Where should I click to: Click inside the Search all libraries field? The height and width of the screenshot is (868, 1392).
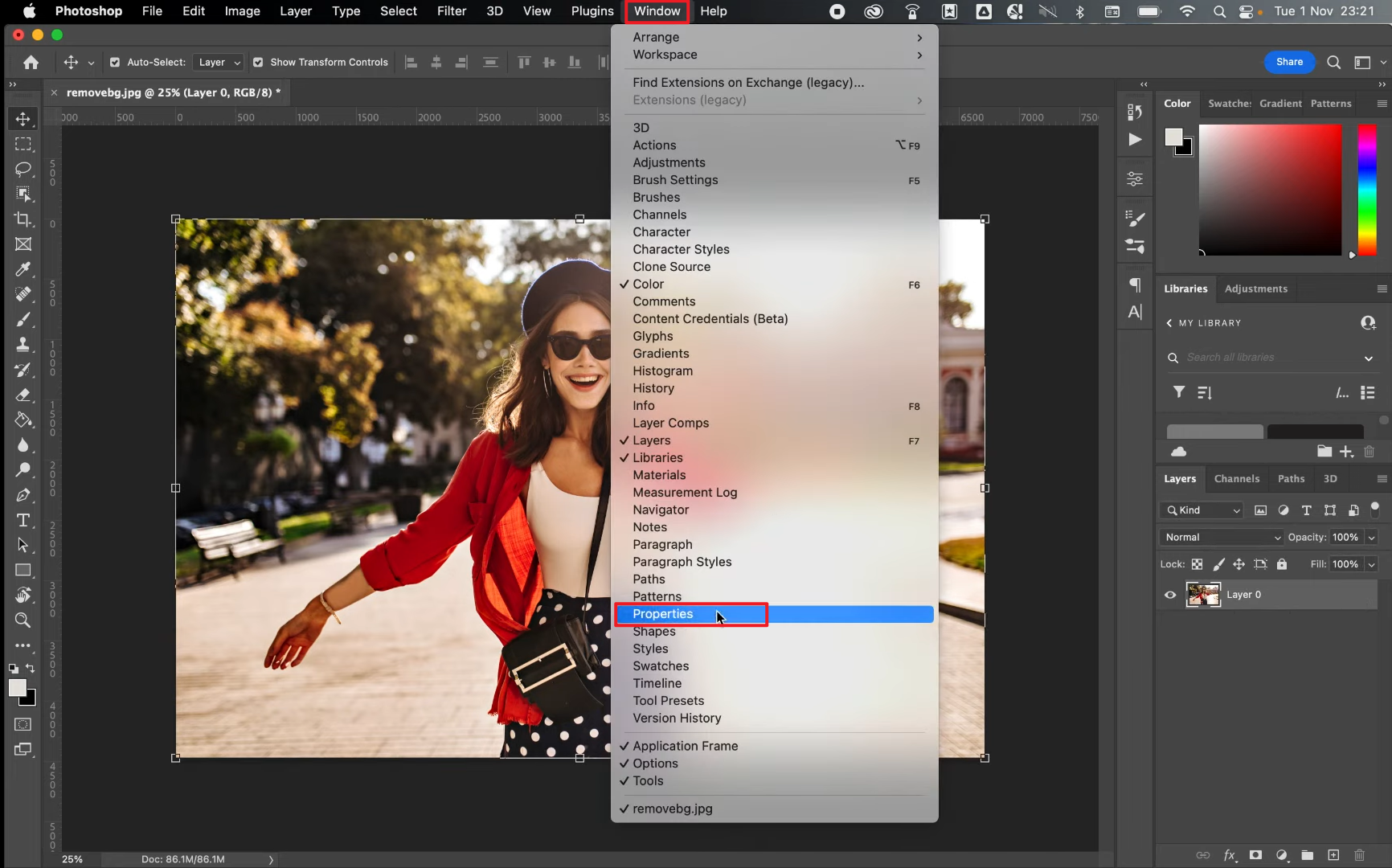tap(1254, 357)
